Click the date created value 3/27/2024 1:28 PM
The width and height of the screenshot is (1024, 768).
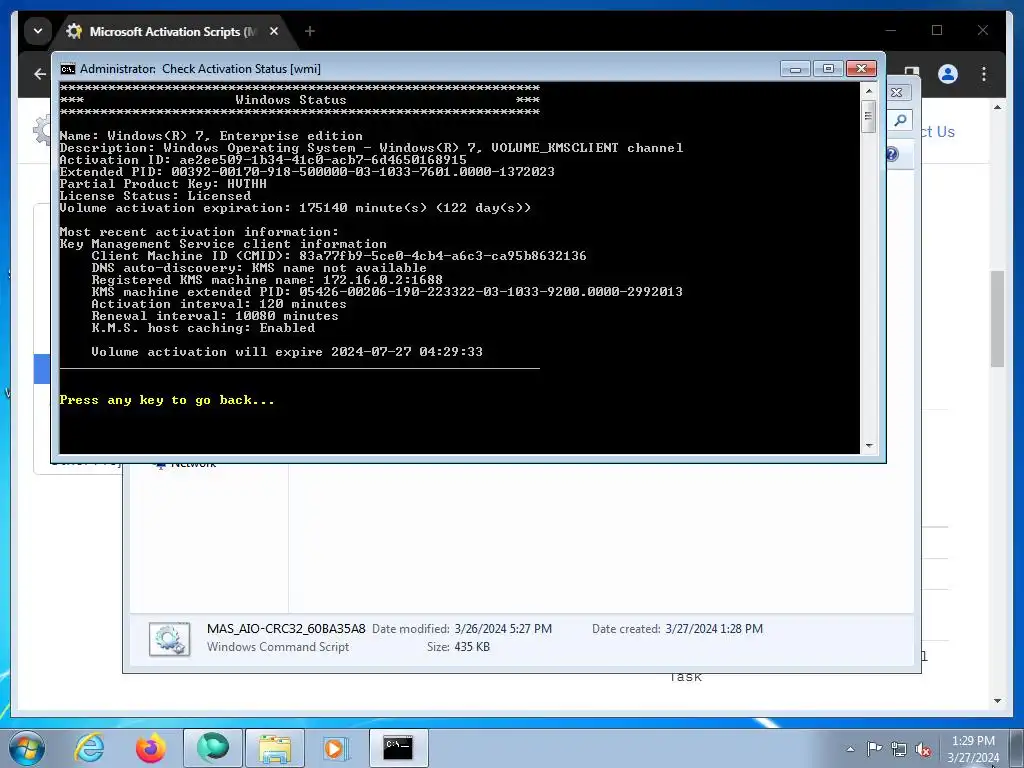(x=714, y=628)
